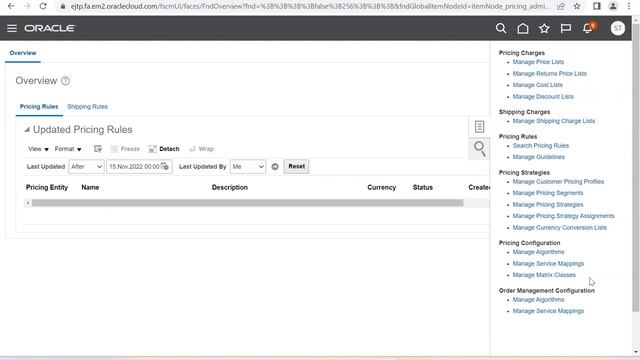The width and height of the screenshot is (640, 360).
Task: Open the Tasks panel document icon
Action: point(479,127)
